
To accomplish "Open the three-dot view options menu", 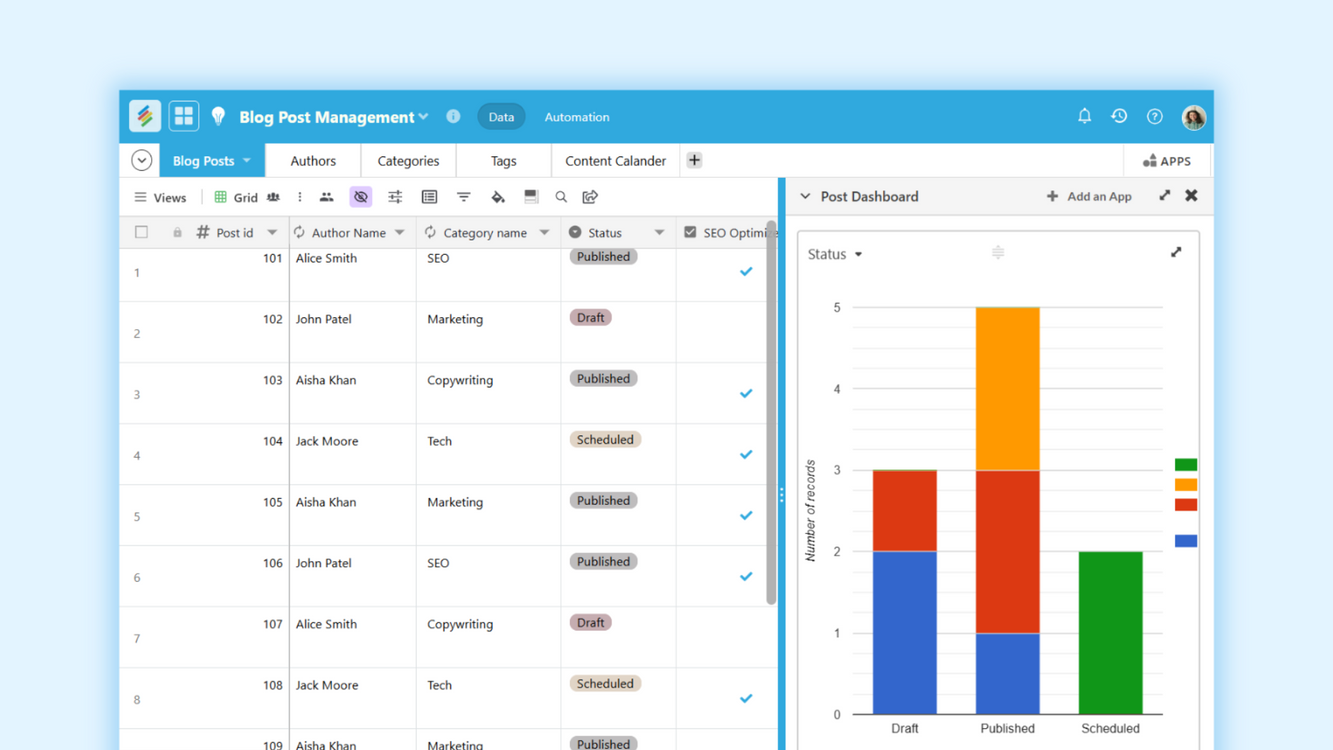I will pos(299,197).
